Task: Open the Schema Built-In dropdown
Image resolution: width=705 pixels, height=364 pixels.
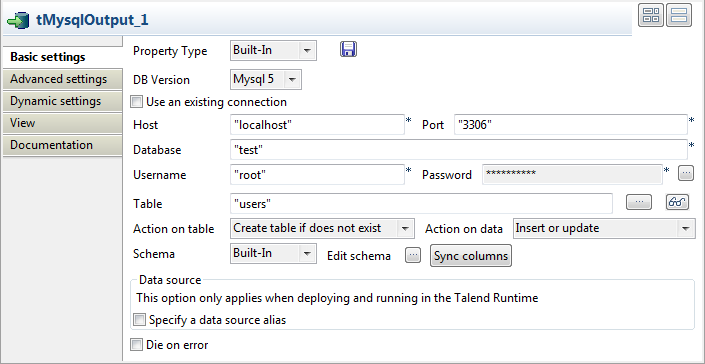Action: pyautogui.click(x=273, y=253)
